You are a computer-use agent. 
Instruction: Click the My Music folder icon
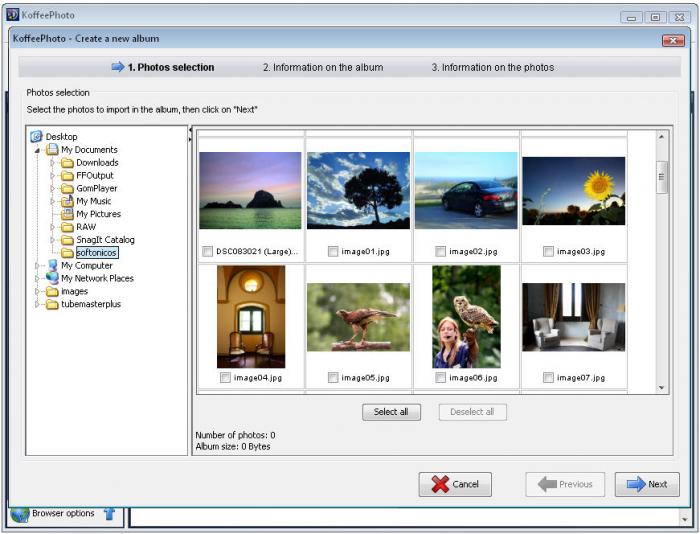[67, 201]
